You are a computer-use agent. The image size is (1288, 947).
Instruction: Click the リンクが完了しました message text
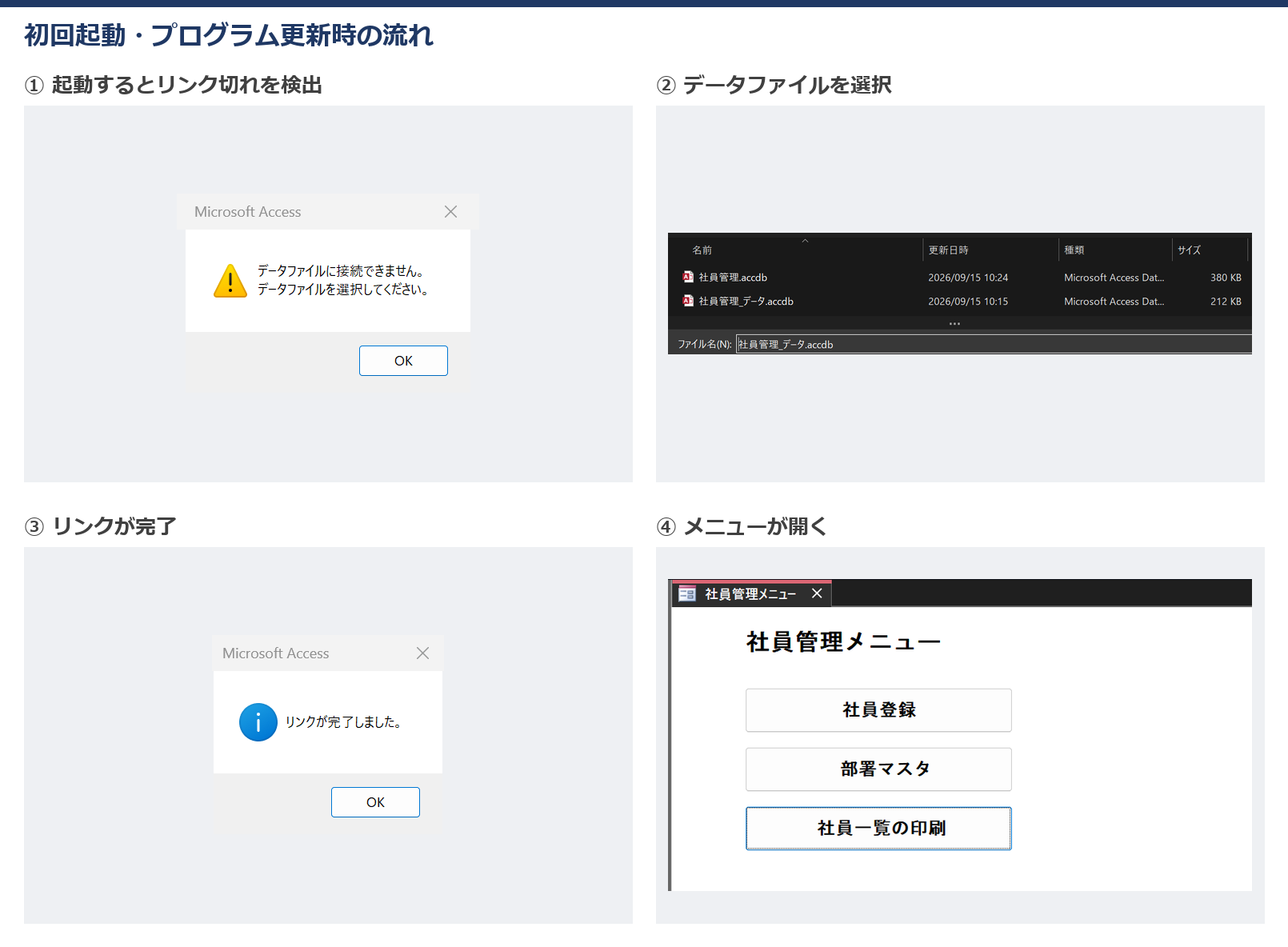tap(343, 722)
